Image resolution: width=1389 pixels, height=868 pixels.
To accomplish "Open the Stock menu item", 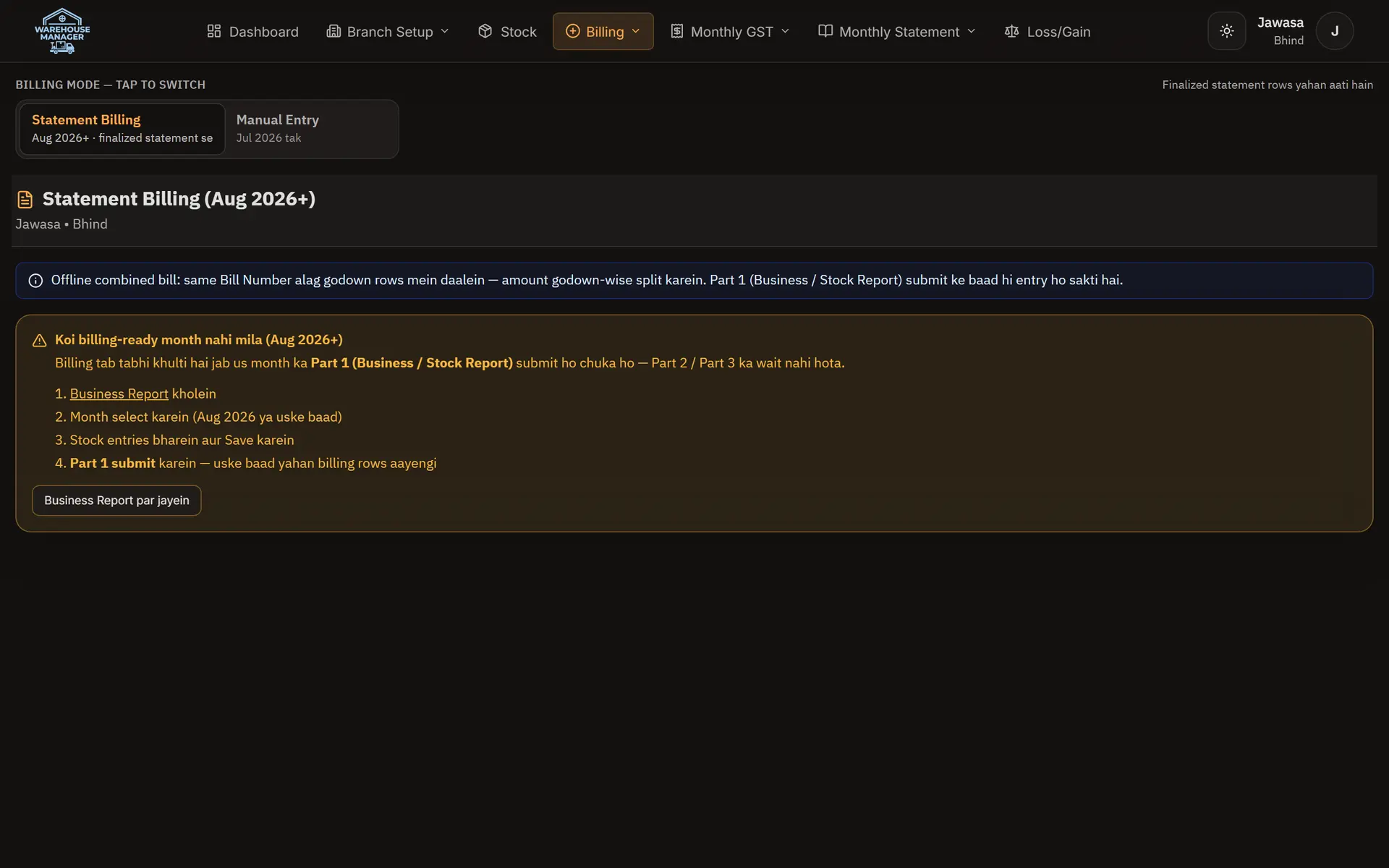I will (508, 31).
